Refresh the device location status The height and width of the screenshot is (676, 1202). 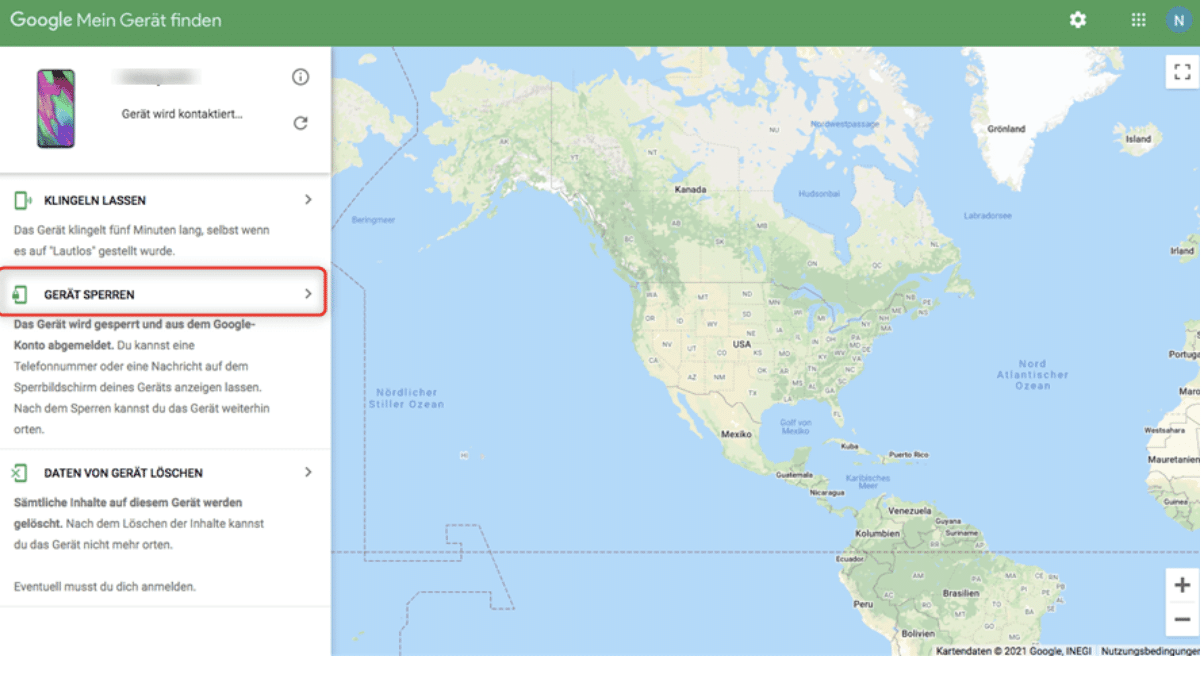coord(300,123)
